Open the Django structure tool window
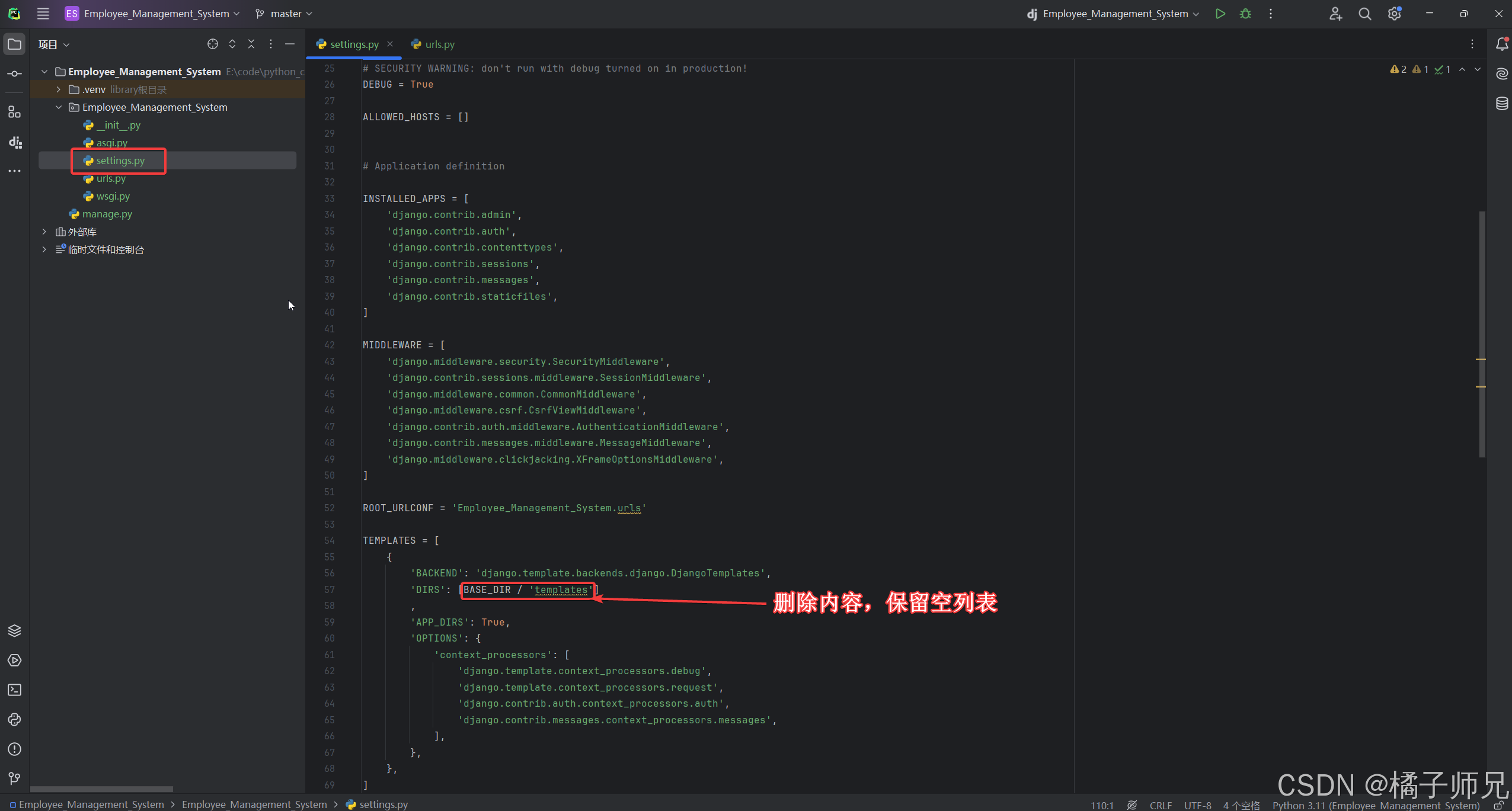This screenshot has width=1512, height=811. coord(14,142)
